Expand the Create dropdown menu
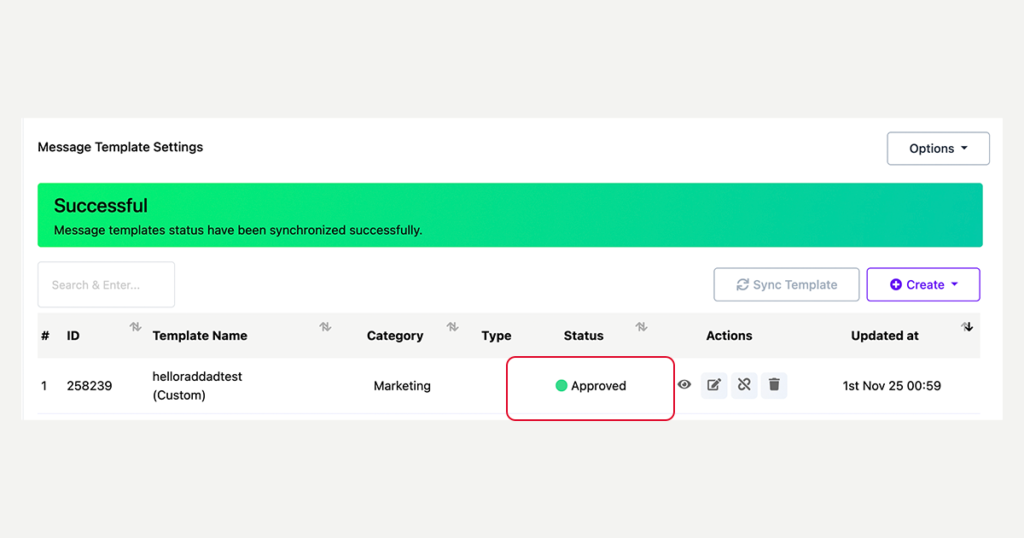This screenshot has width=1024, height=538. click(x=923, y=285)
